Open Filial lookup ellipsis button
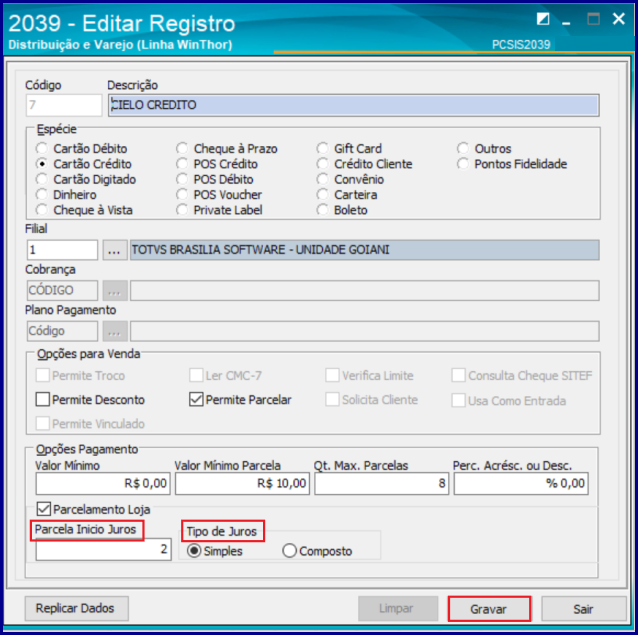The width and height of the screenshot is (638, 635). click(x=115, y=250)
